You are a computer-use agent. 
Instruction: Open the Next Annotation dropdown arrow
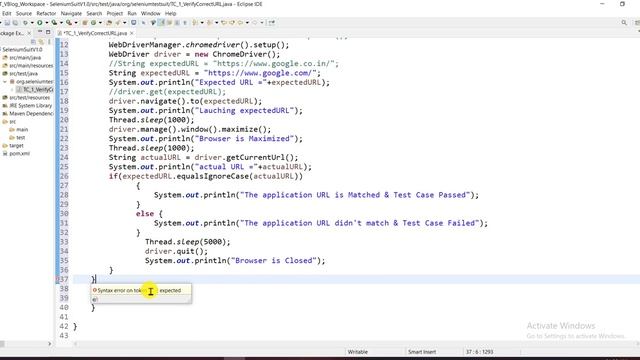(x=202, y=23)
